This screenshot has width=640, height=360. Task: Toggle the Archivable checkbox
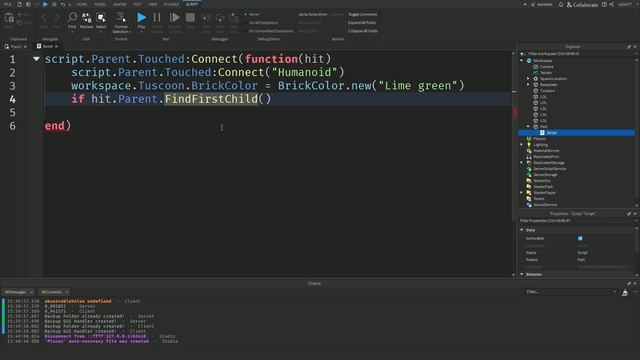tap(580, 238)
